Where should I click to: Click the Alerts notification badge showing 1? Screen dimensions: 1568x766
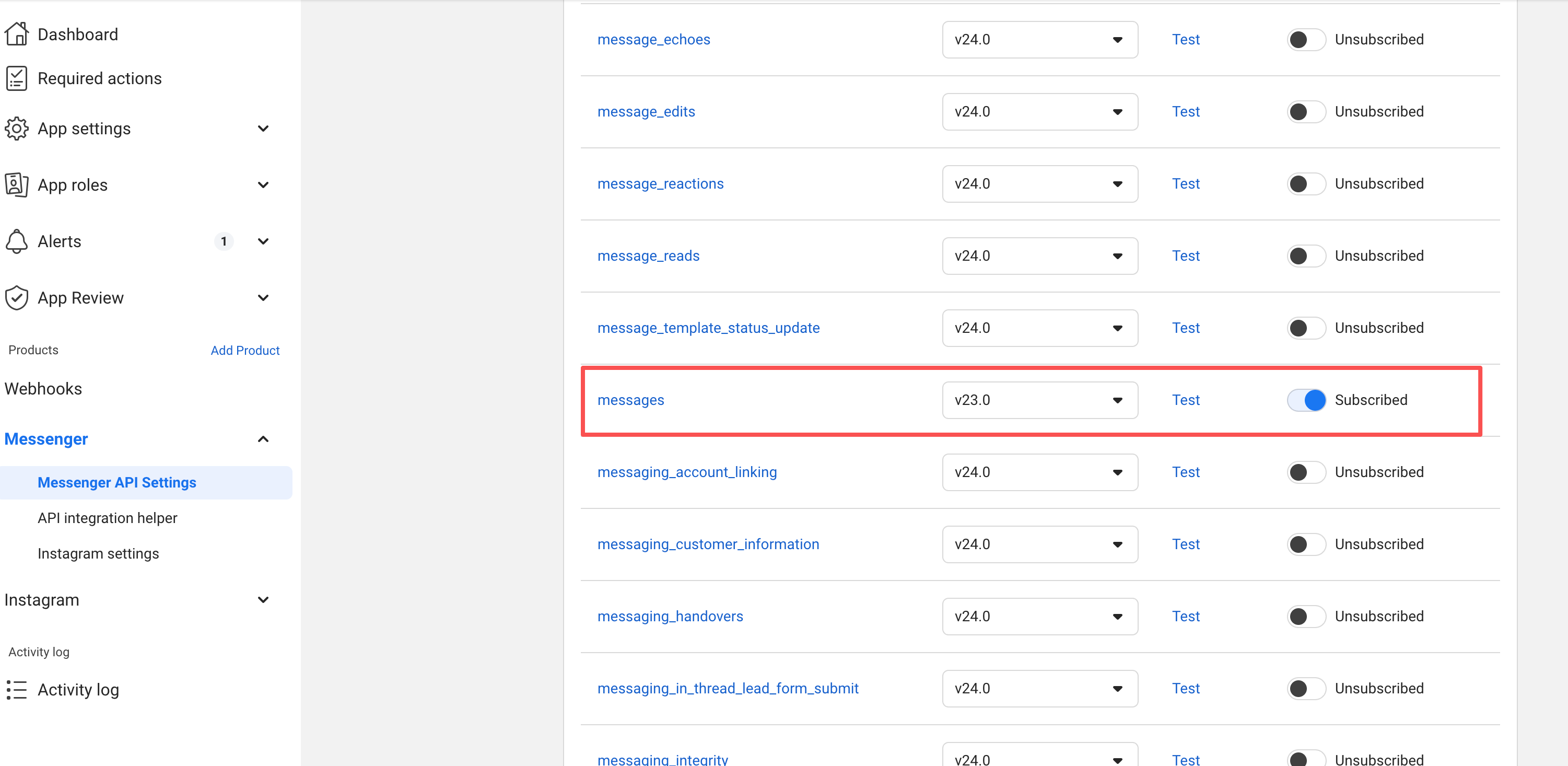[x=224, y=241]
